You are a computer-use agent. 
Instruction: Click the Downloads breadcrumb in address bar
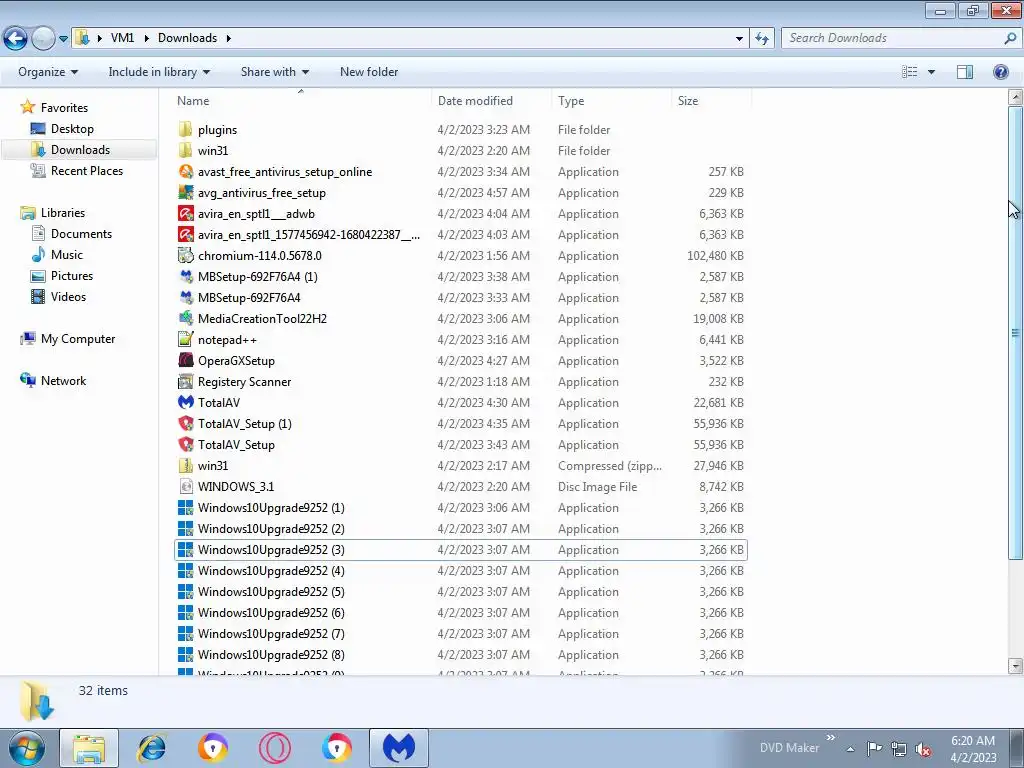pyautogui.click(x=187, y=38)
